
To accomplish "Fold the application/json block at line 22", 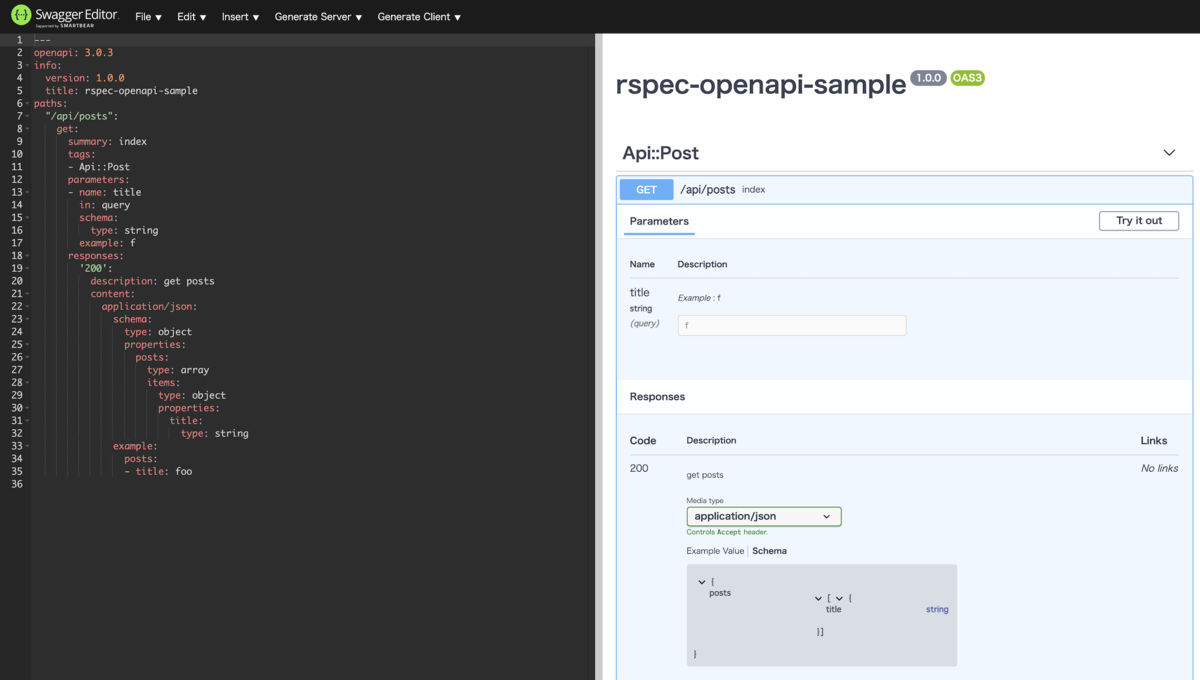I will click(x=27, y=306).
